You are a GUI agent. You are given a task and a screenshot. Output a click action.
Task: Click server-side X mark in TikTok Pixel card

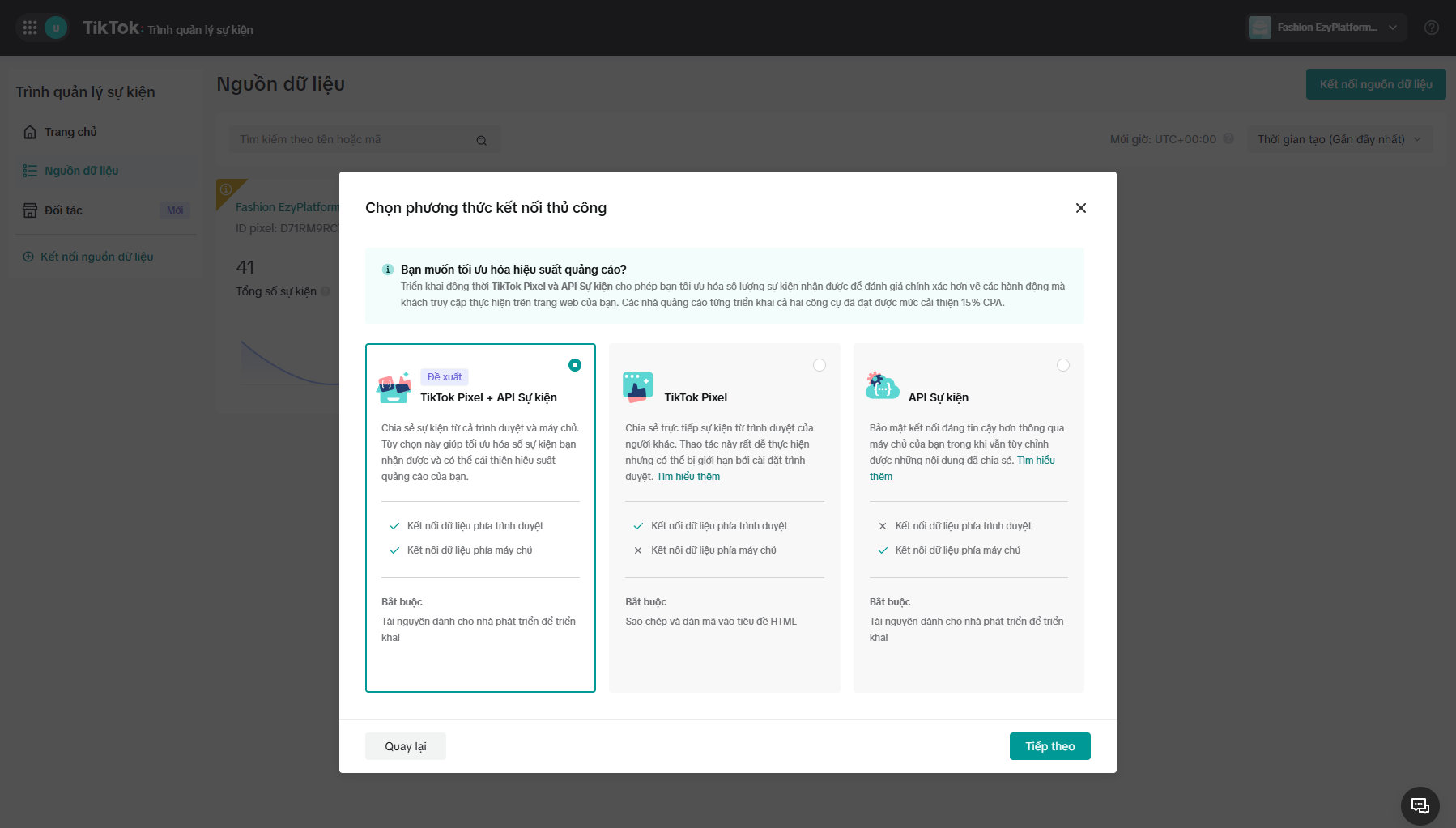pyautogui.click(x=638, y=550)
